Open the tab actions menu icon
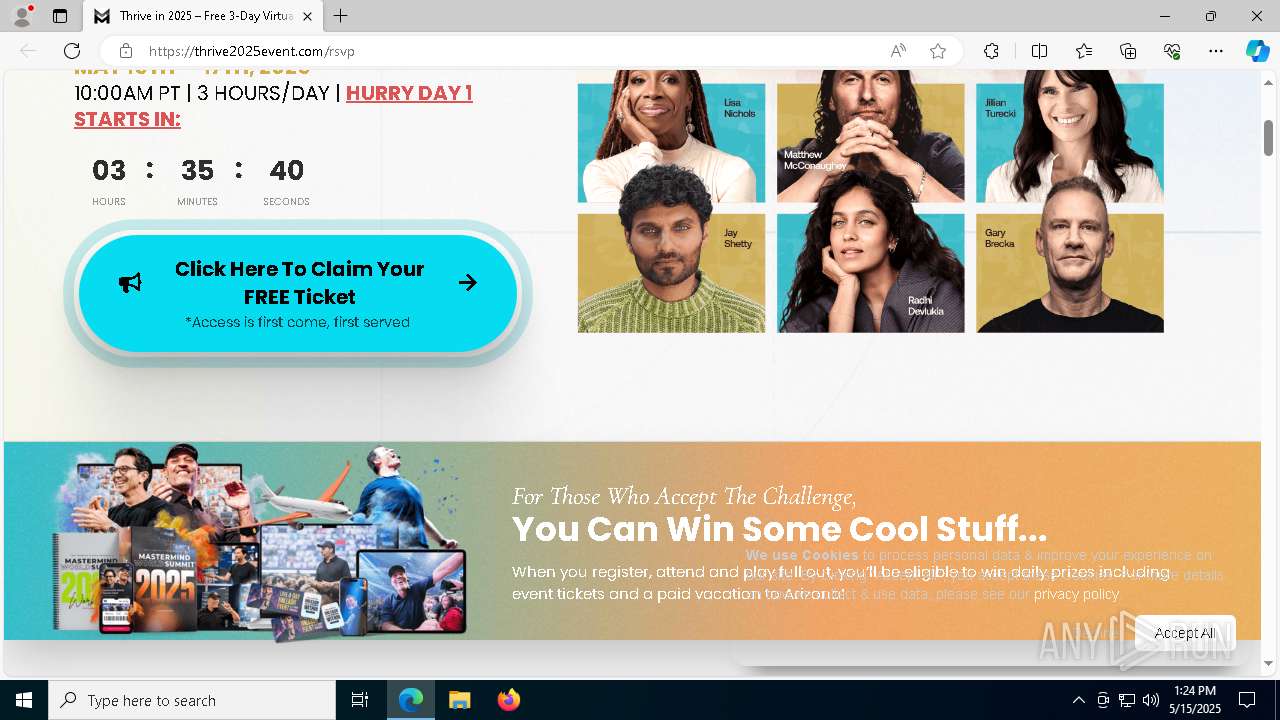 coord(60,16)
